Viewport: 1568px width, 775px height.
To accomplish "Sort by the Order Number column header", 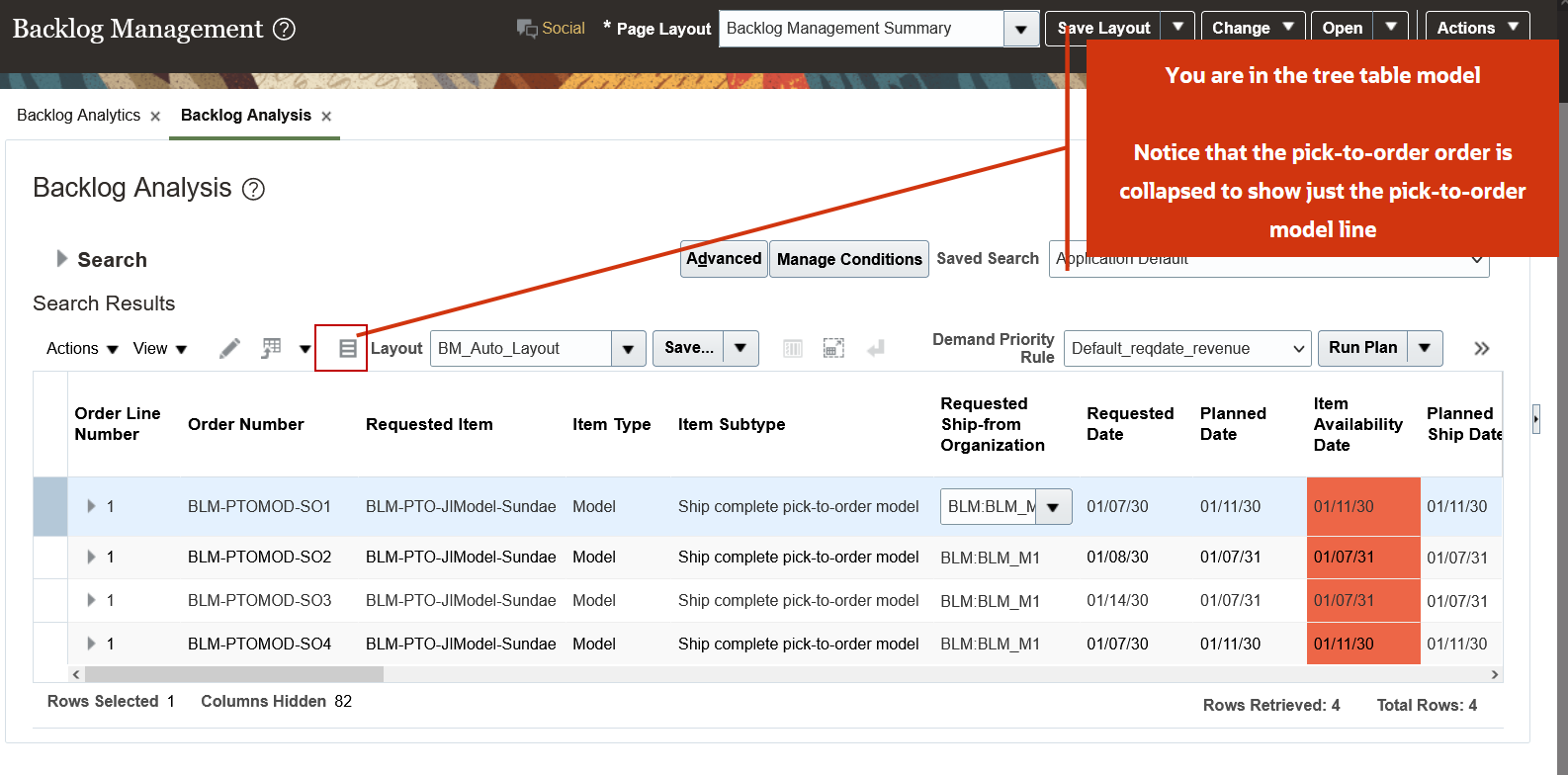I will (x=246, y=424).
